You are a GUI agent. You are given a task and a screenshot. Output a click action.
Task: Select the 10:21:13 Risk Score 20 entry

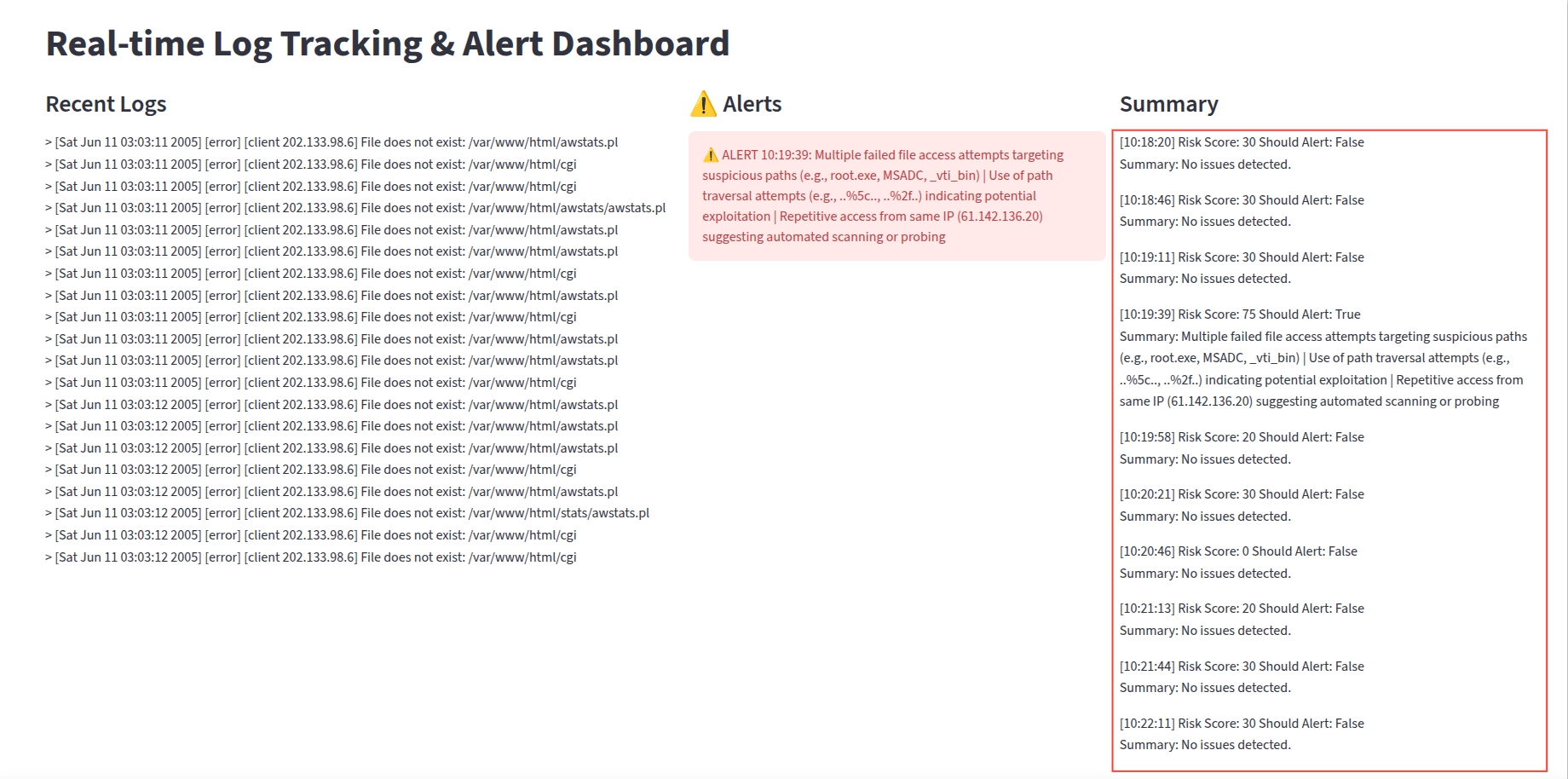(1242, 609)
